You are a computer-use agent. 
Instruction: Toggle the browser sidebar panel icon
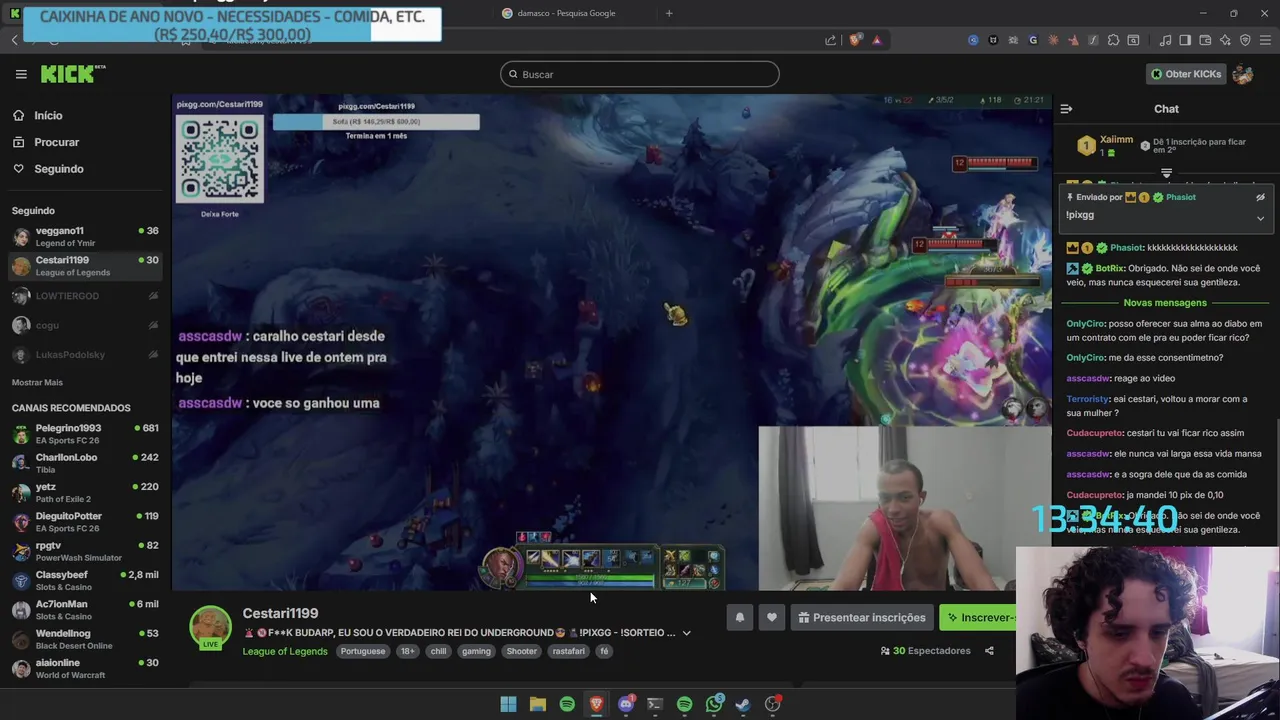coord(1185,40)
